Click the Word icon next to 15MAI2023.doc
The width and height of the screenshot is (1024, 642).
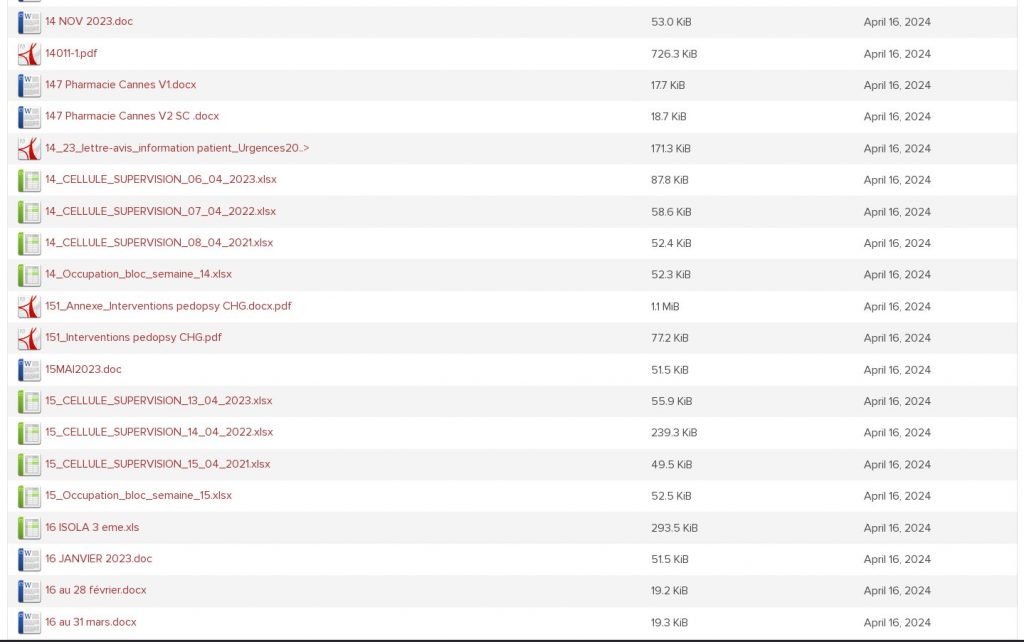pos(29,370)
